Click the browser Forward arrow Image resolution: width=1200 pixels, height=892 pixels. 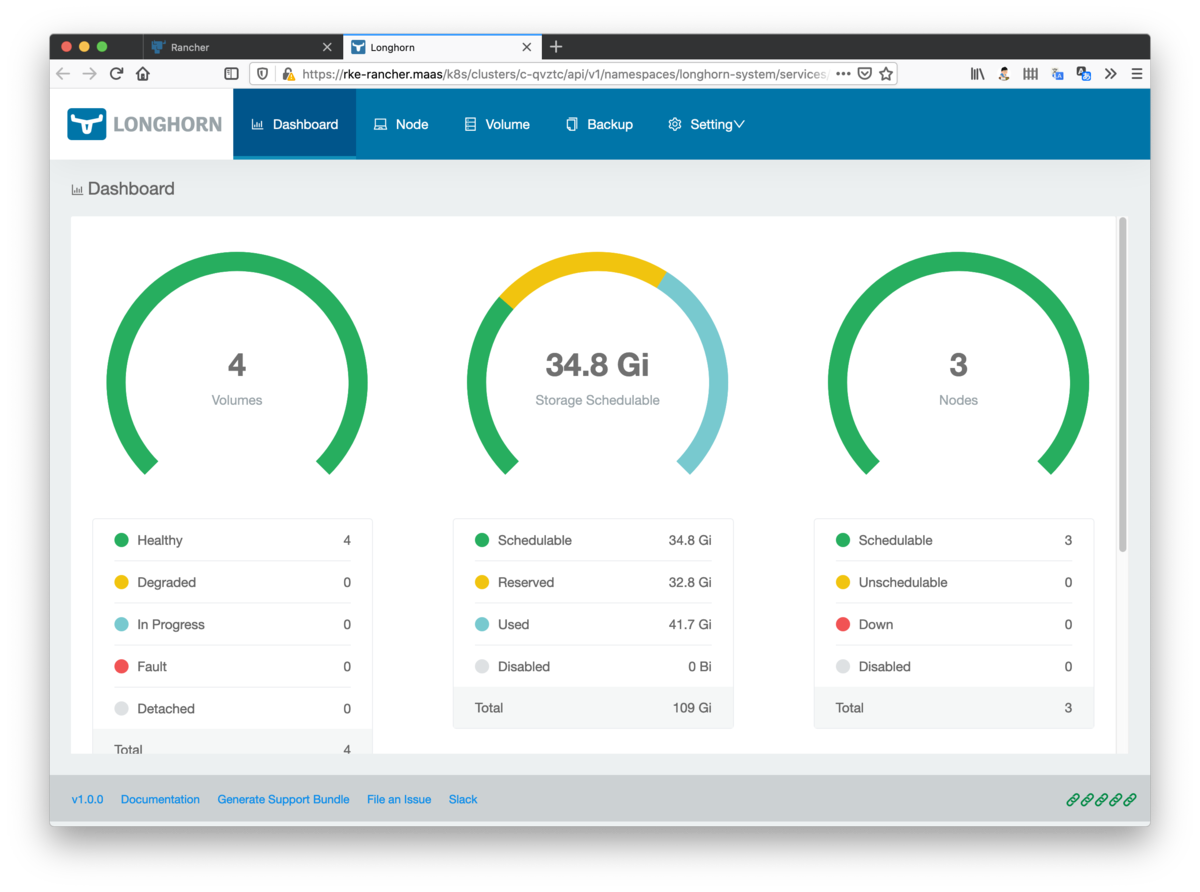[x=90, y=74]
